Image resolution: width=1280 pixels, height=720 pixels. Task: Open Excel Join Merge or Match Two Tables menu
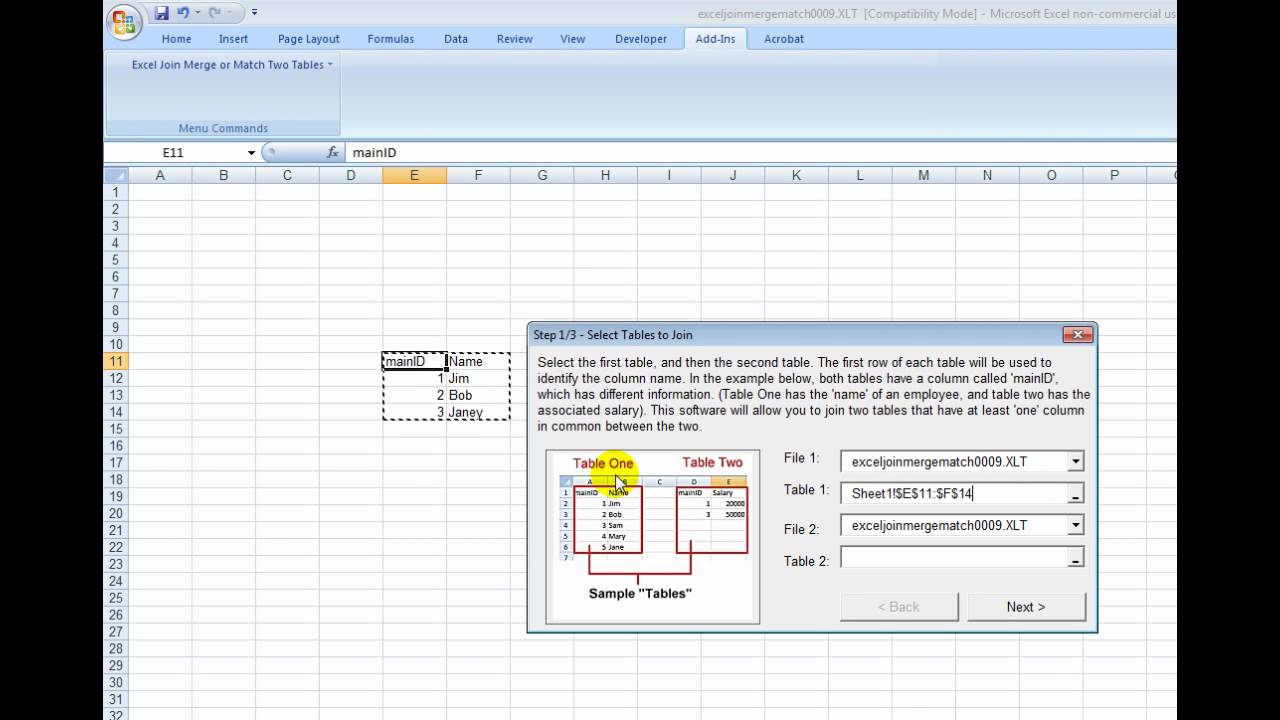pyautogui.click(x=232, y=64)
